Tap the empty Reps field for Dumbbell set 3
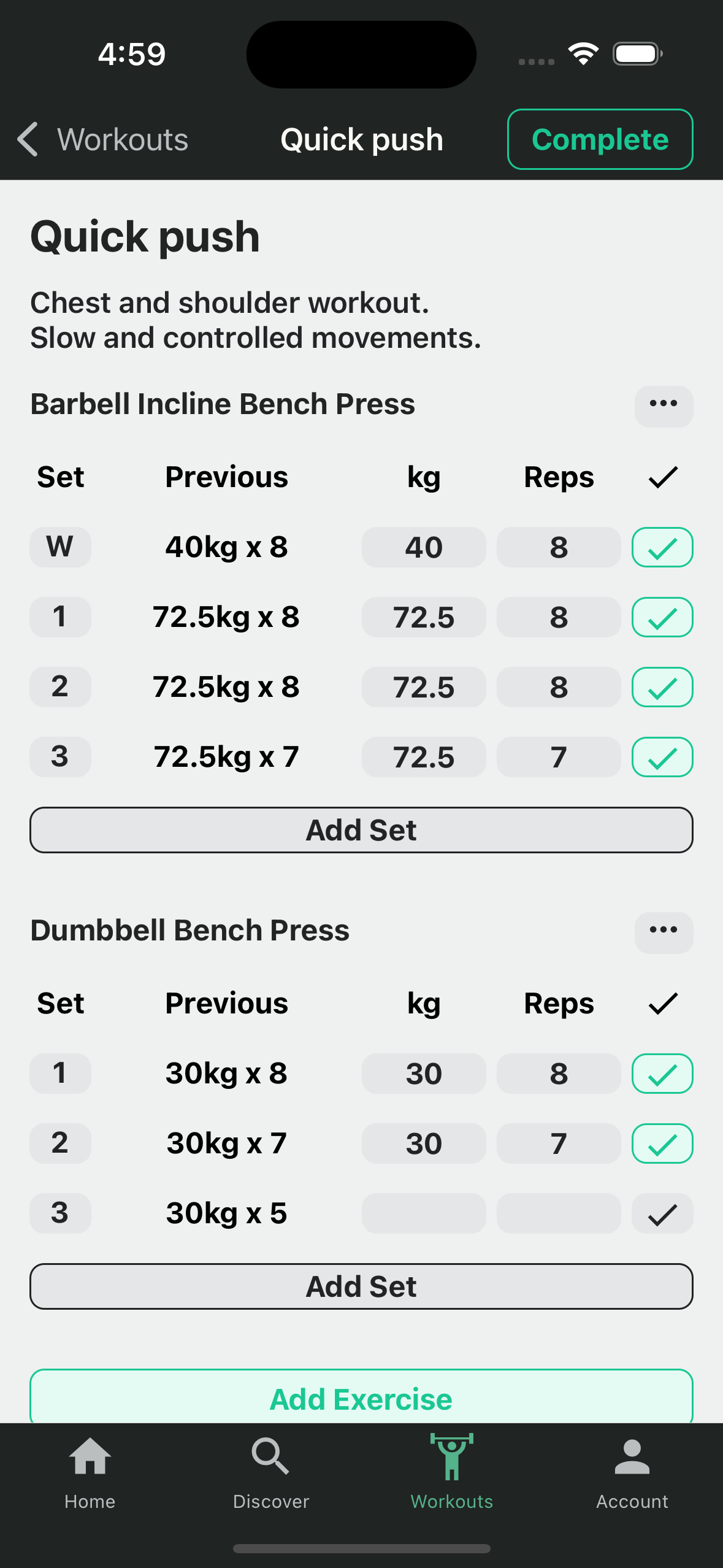Screen dimensions: 723x1568 coord(559,1213)
